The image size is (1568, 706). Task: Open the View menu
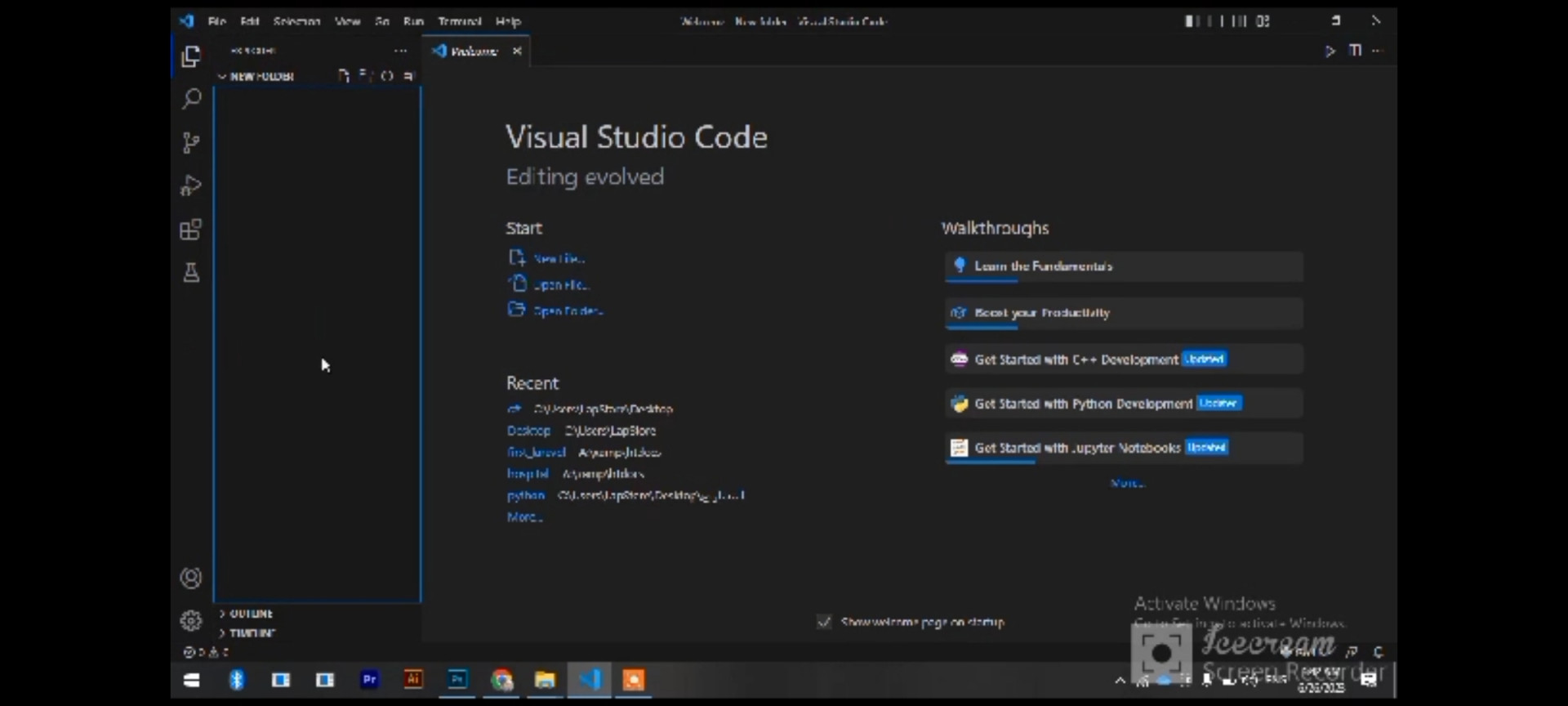348,21
